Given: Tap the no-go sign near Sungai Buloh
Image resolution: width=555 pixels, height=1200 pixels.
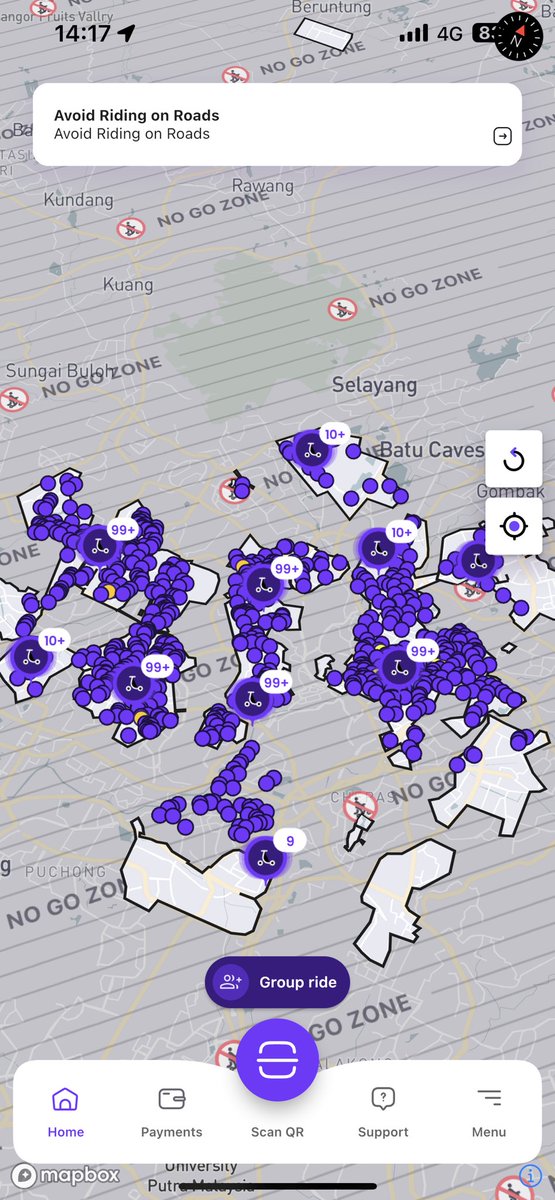Looking at the screenshot, I should [x=13, y=401].
